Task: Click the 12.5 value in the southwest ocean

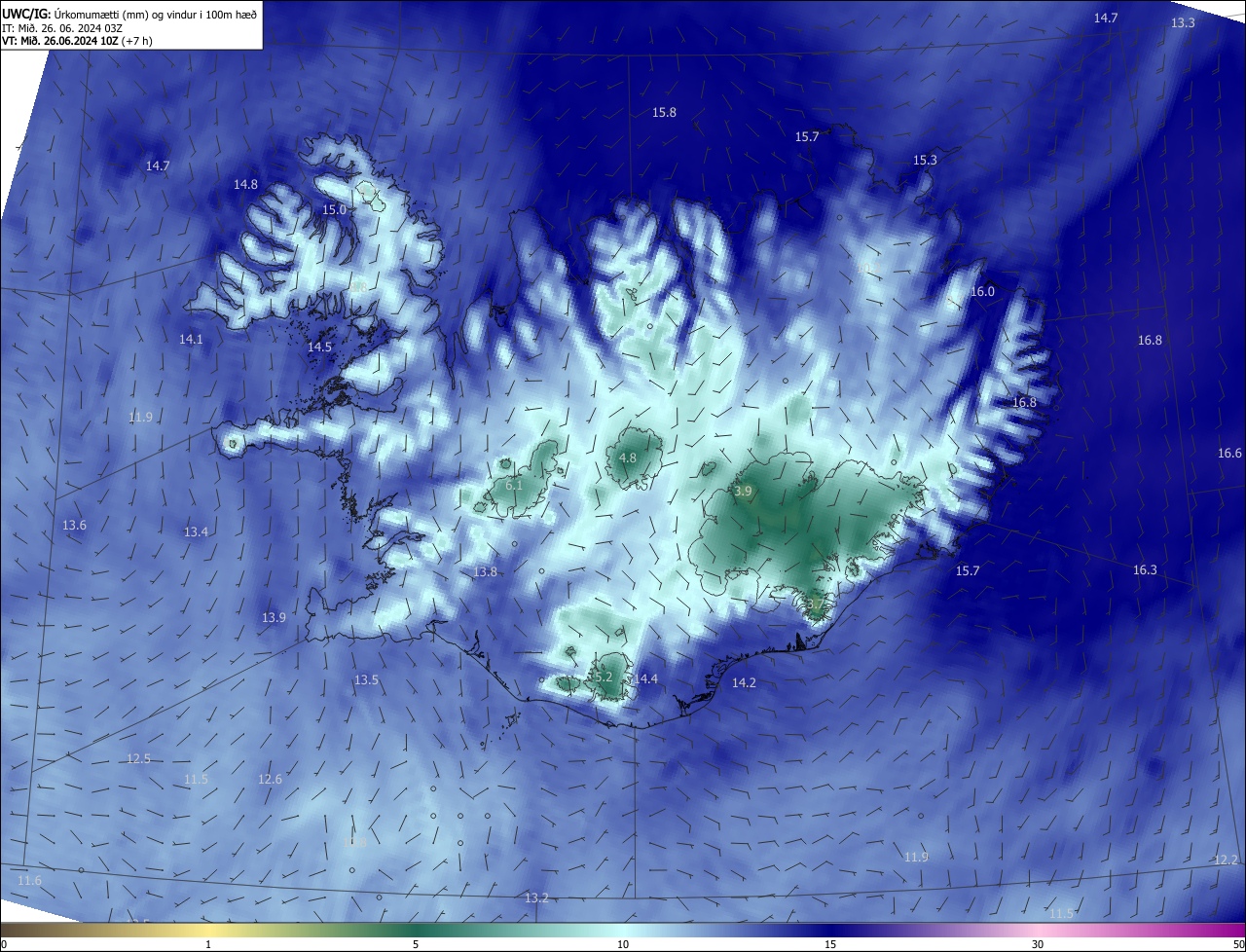Action: (138, 758)
